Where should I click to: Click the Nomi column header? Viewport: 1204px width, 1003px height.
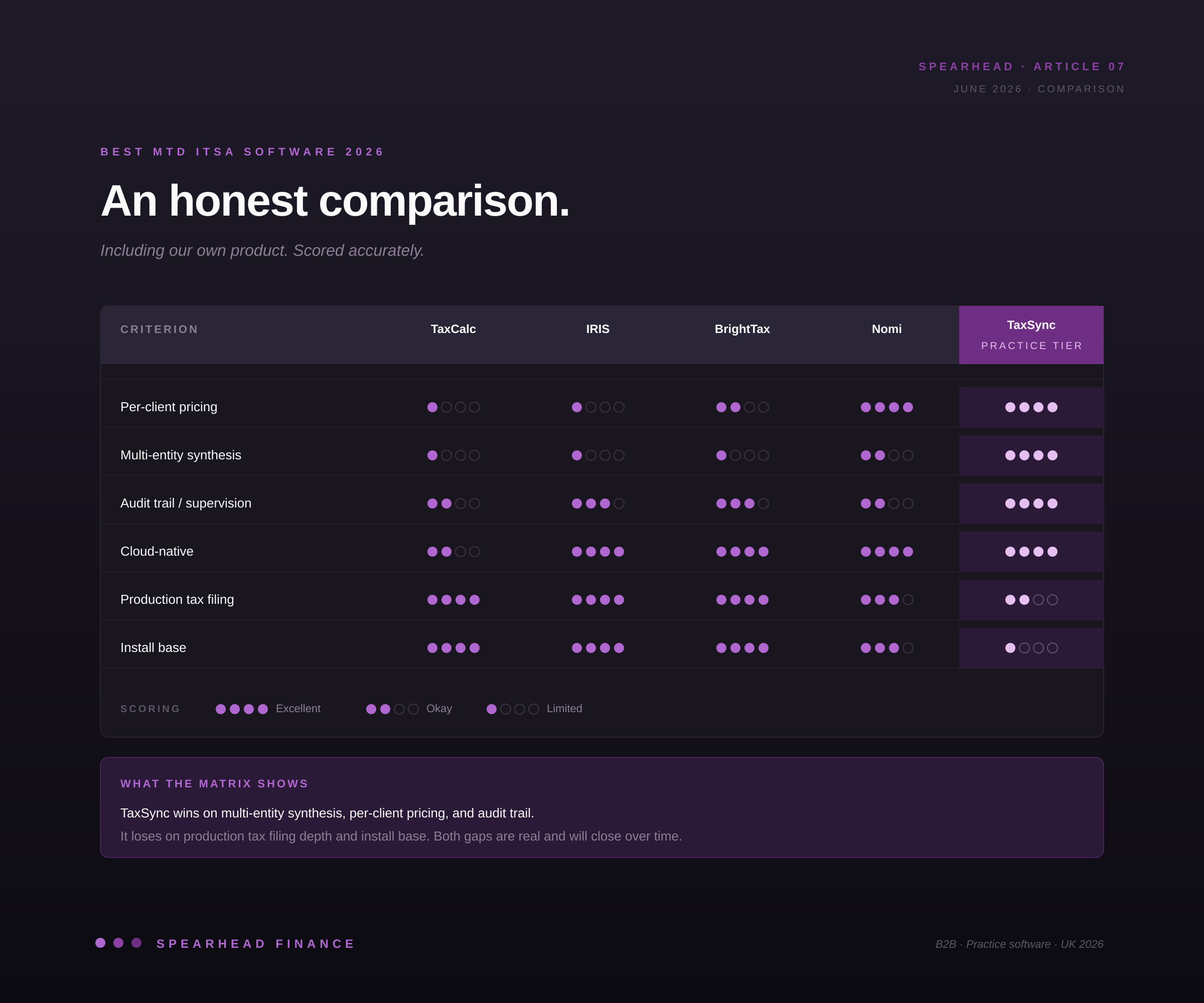pos(886,329)
